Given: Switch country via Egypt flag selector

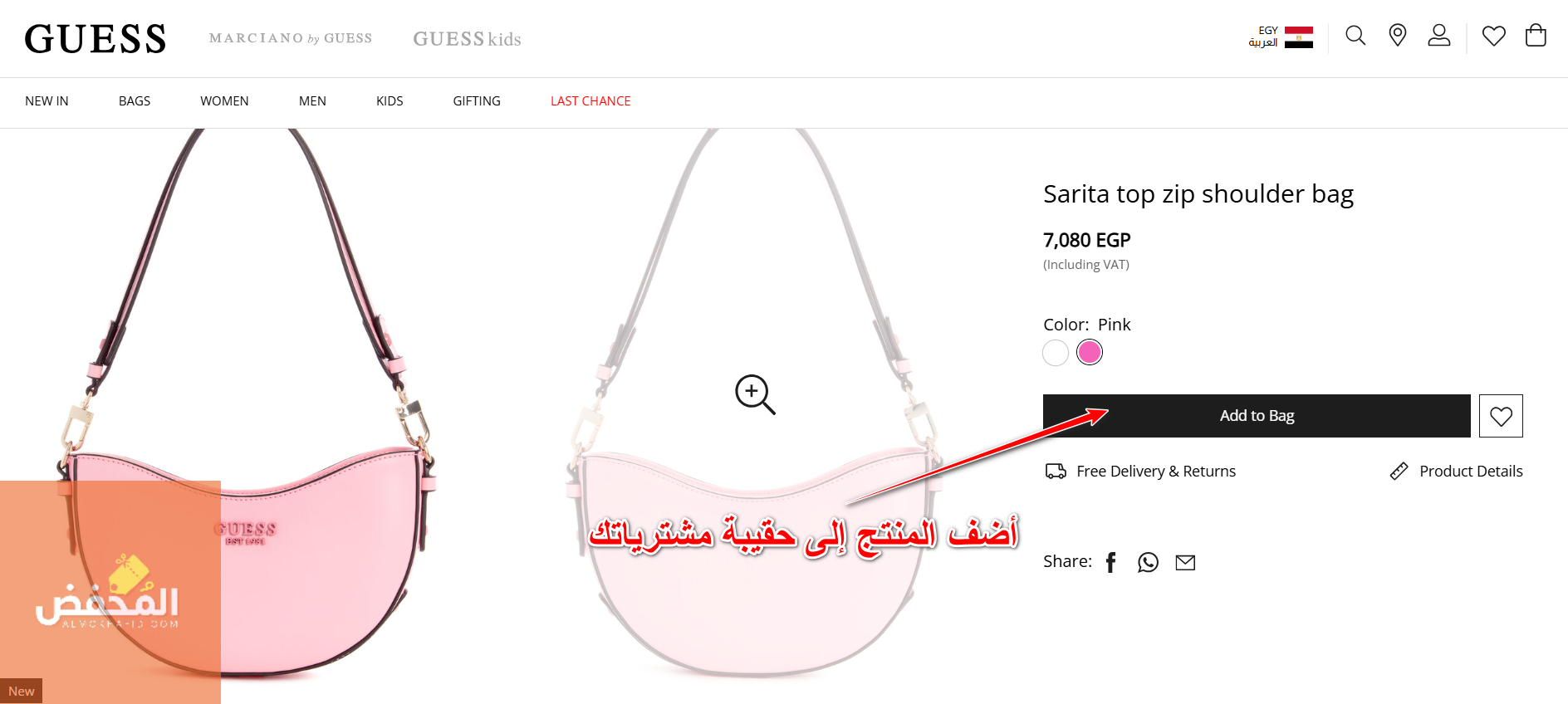Looking at the screenshot, I should [1281, 37].
